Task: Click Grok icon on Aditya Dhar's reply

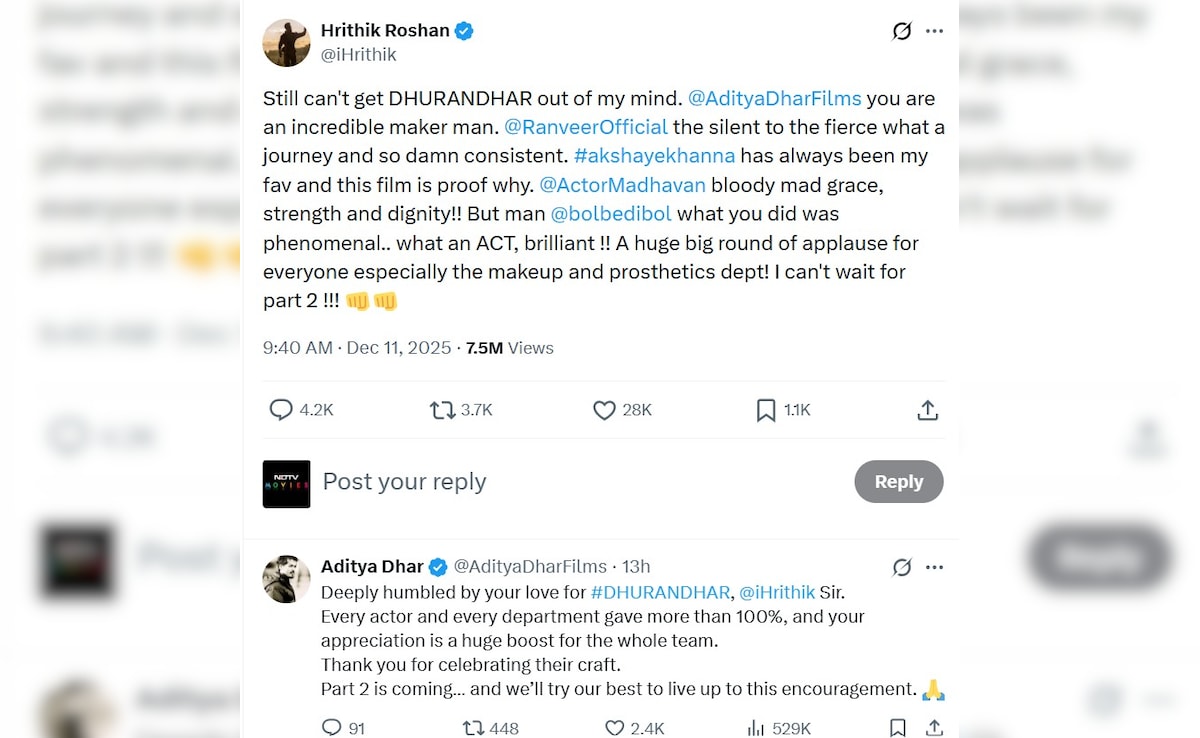Action: coord(902,567)
